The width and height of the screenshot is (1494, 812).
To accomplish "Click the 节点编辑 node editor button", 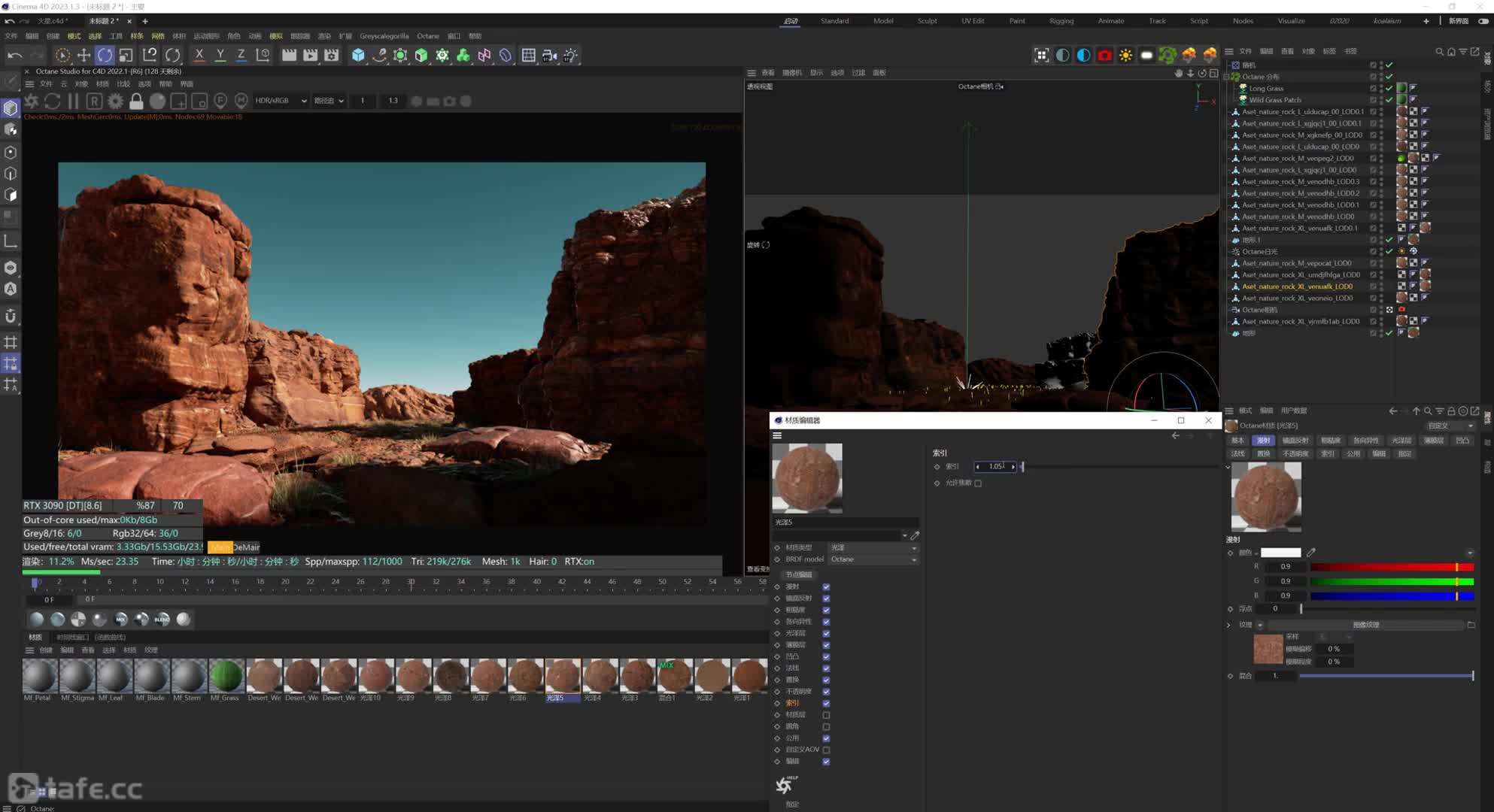I will tap(799, 574).
